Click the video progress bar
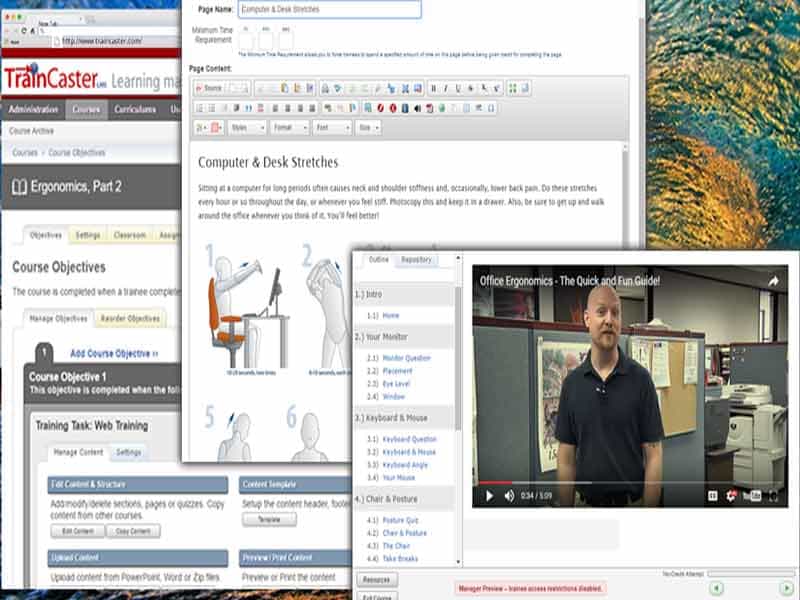This screenshot has height=600, width=800. click(x=630, y=482)
